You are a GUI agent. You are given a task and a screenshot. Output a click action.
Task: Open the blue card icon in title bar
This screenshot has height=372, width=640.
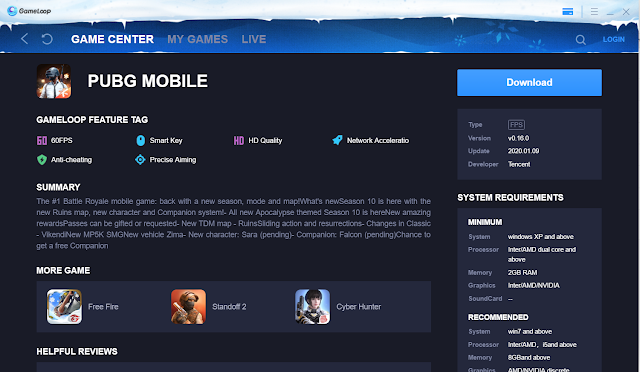point(568,11)
